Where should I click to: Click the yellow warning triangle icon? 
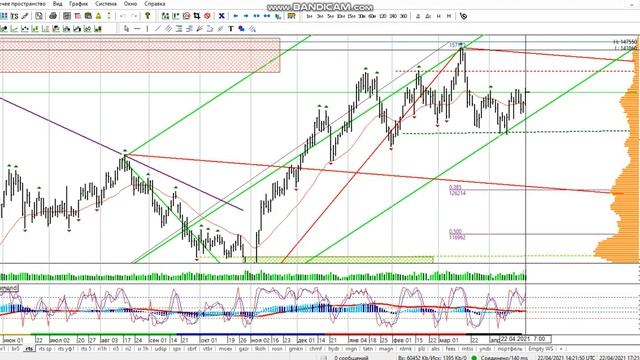(98, 16)
